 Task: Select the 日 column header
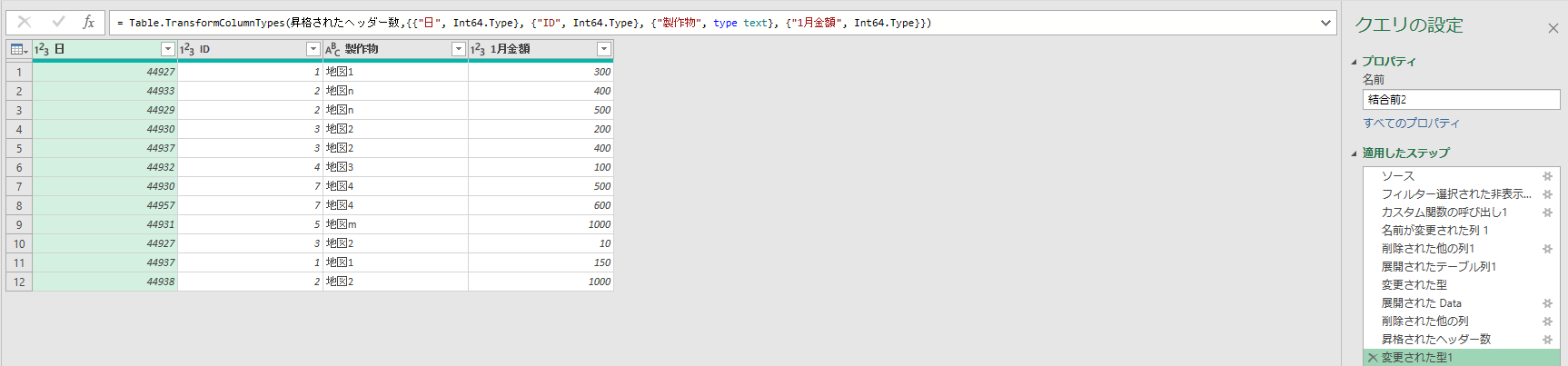pyautogui.click(x=104, y=49)
